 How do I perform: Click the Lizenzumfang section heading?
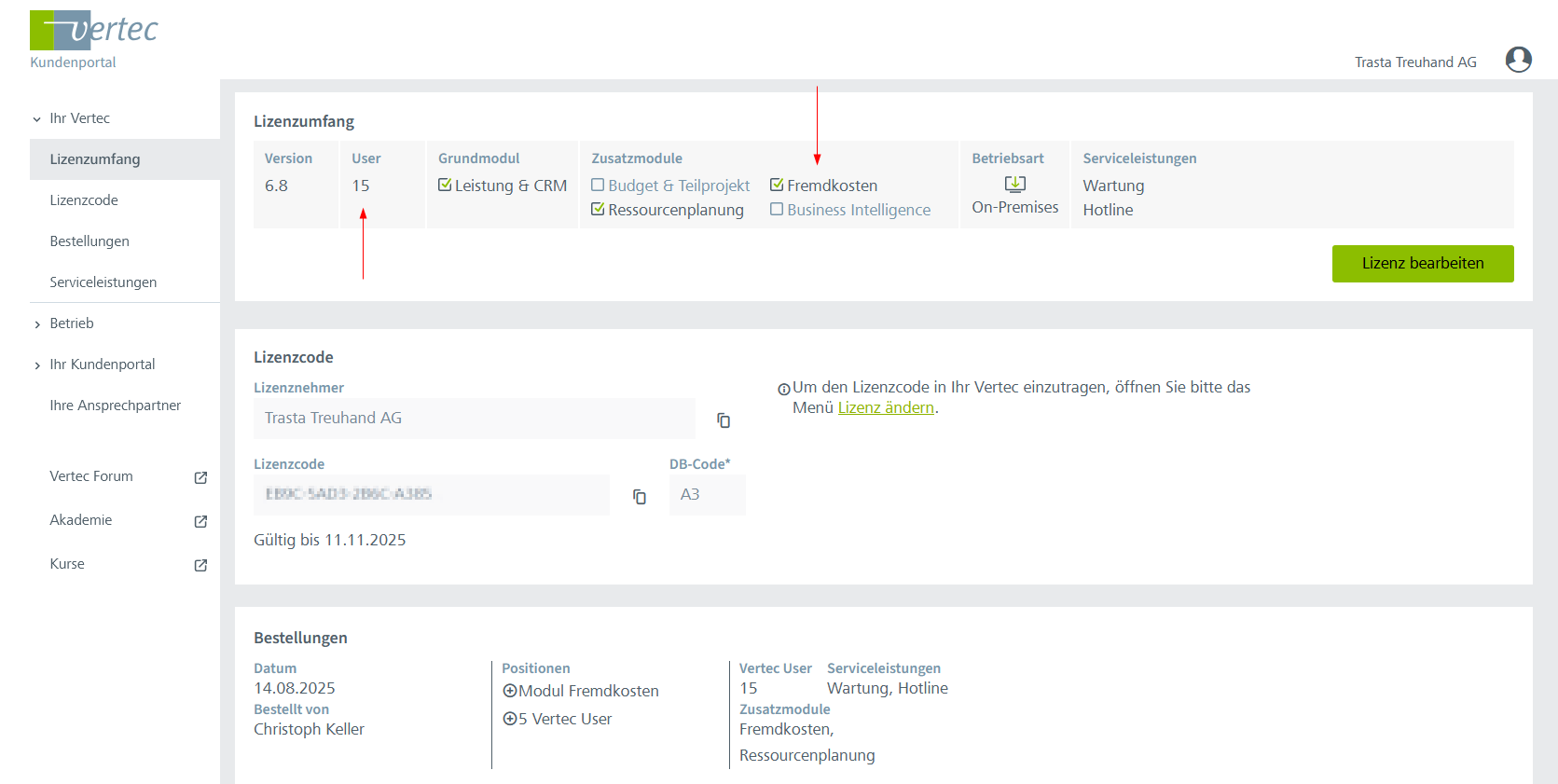pos(304,121)
